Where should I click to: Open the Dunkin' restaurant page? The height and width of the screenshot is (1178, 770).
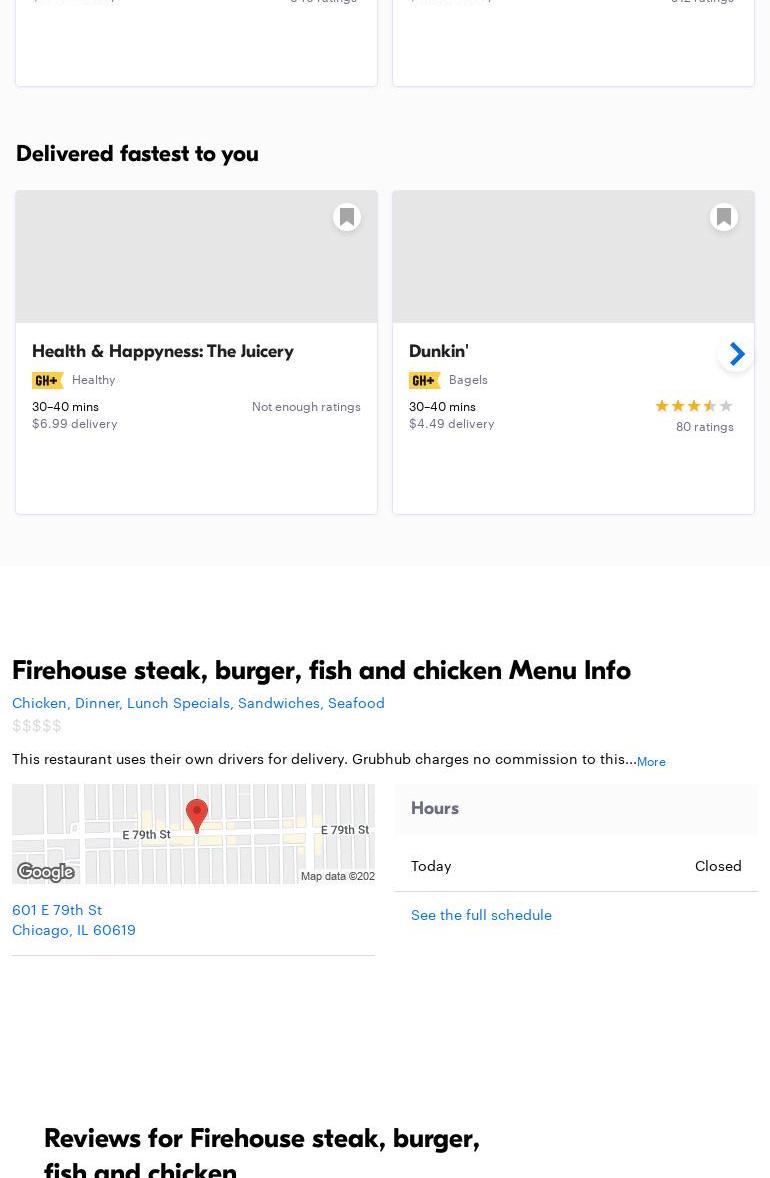pos(439,351)
